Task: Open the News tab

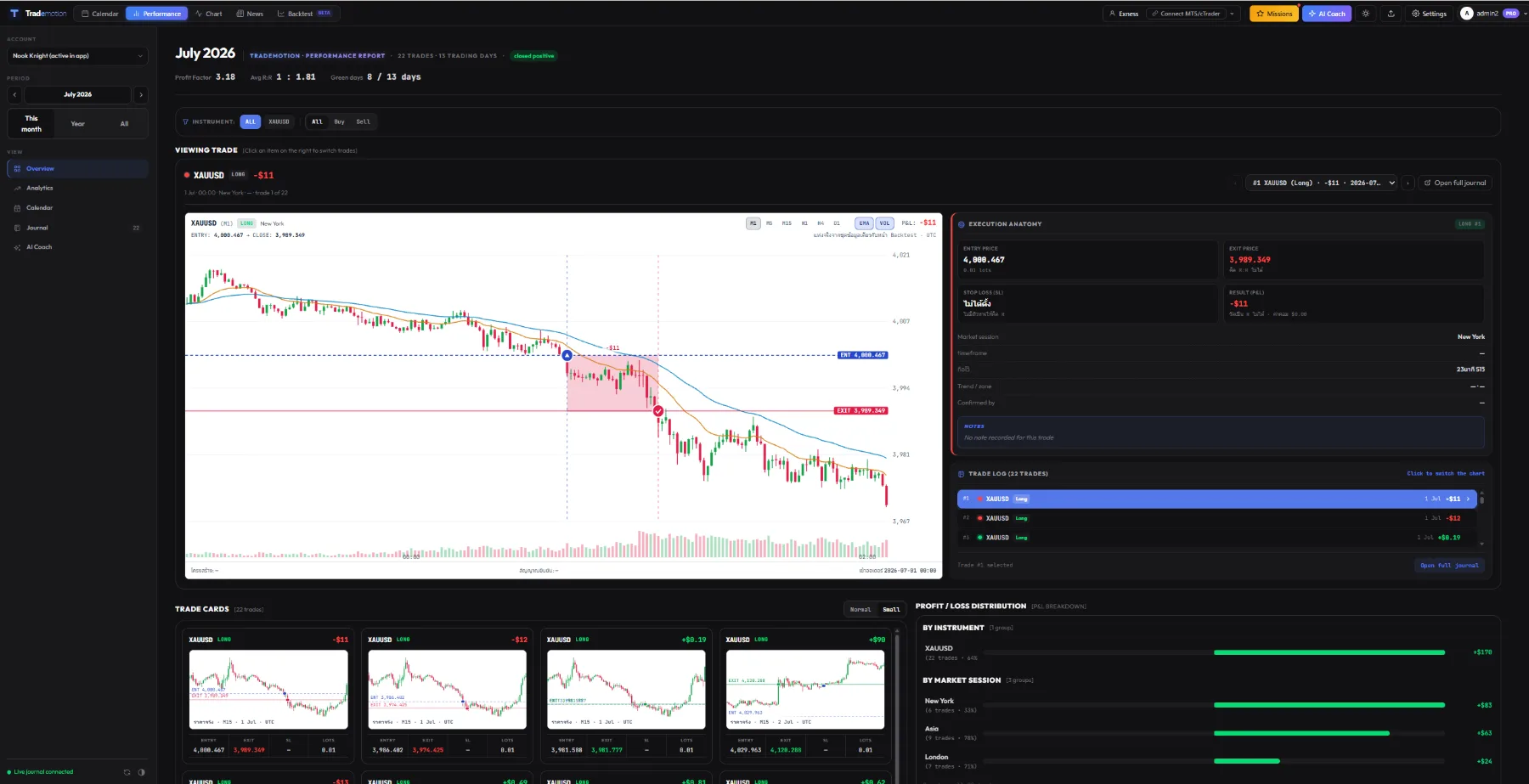Action: tap(250, 14)
